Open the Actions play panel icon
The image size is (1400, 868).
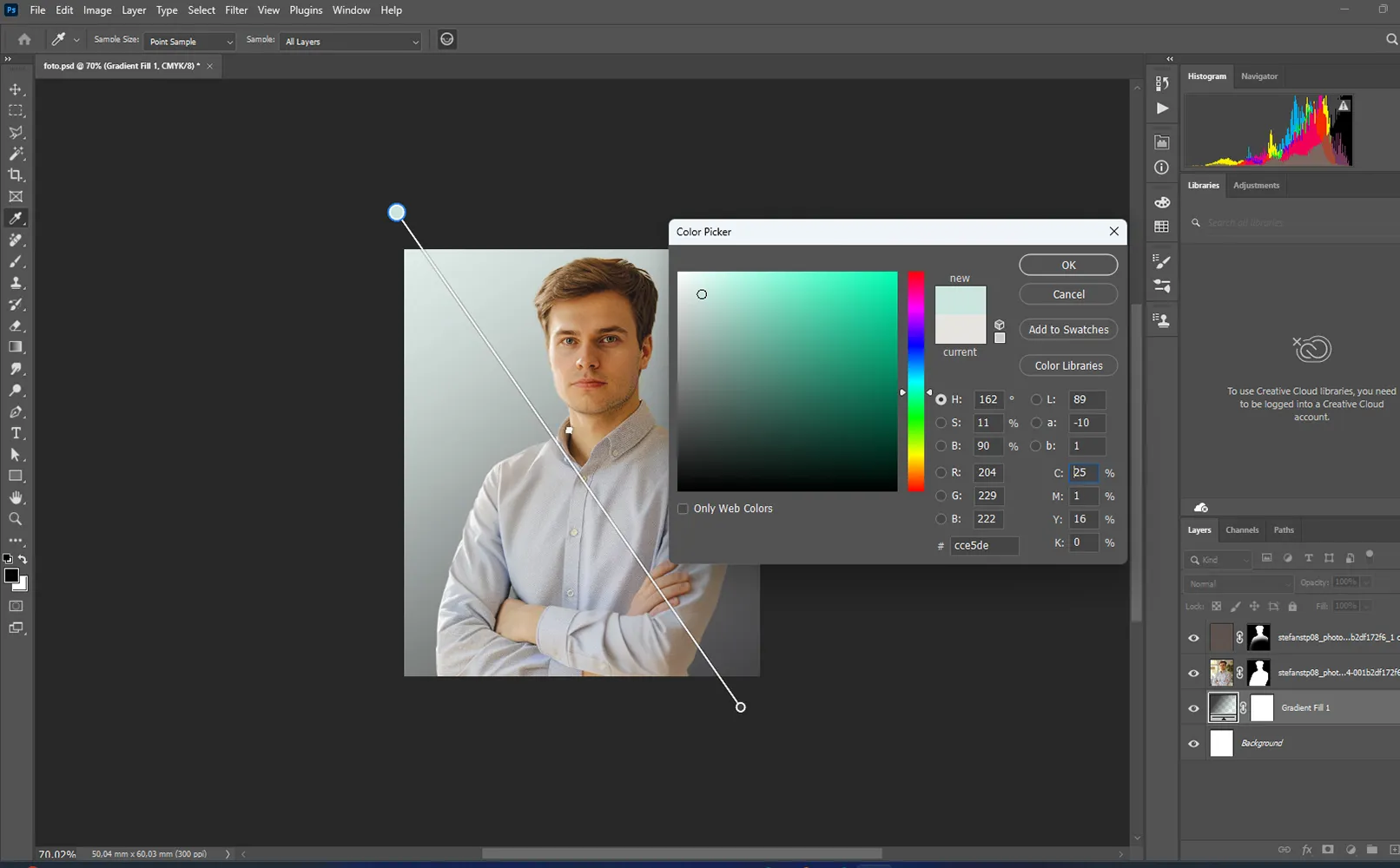[x=1162, y=108]
